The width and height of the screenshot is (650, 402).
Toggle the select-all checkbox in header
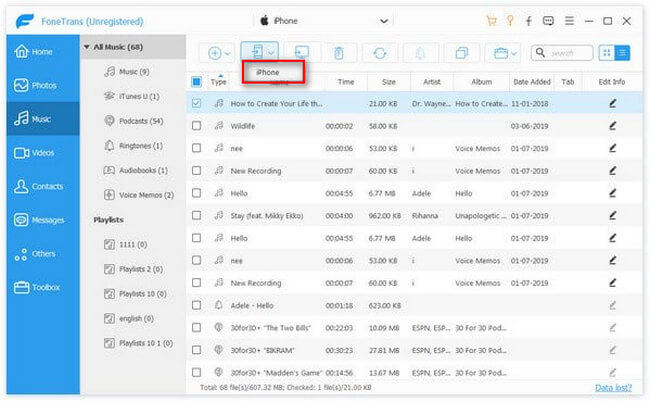click(x=196, y=81)
